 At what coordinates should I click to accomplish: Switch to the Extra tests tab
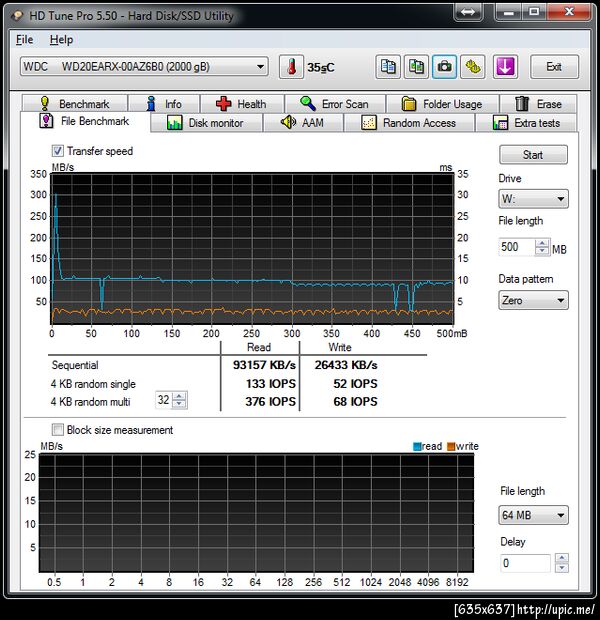(x=526, y=123)
